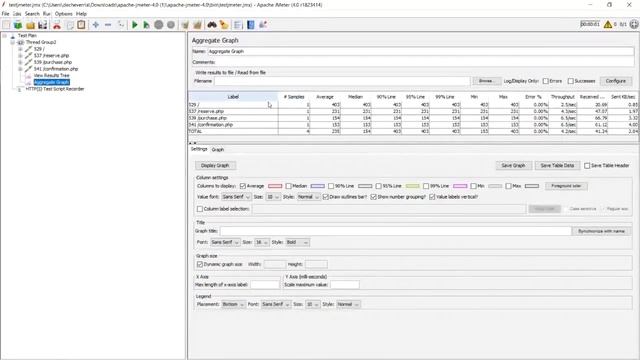
Task: Click the round threads indicator icon at toolbar end
Action: (634, 24)
